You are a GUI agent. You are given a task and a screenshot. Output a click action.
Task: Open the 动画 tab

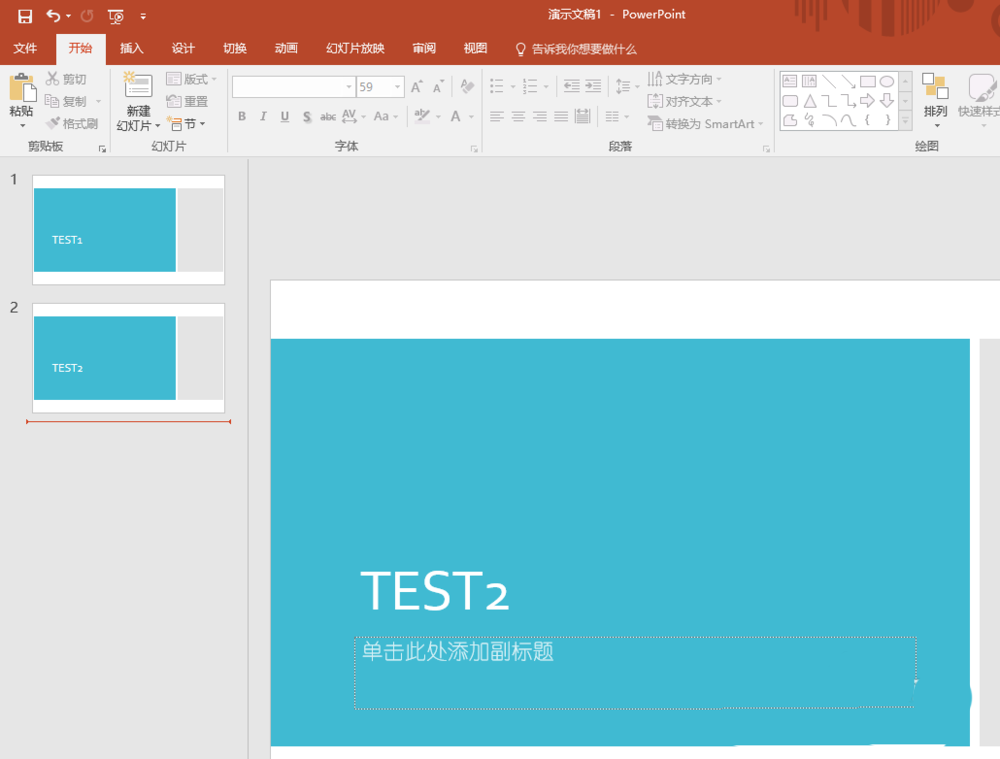286,48
